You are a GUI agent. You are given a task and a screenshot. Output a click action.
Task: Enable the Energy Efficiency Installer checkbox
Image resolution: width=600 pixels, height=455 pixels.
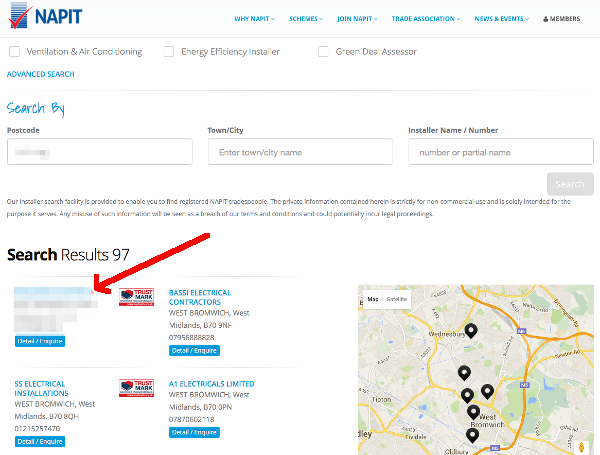pos(169,51)
